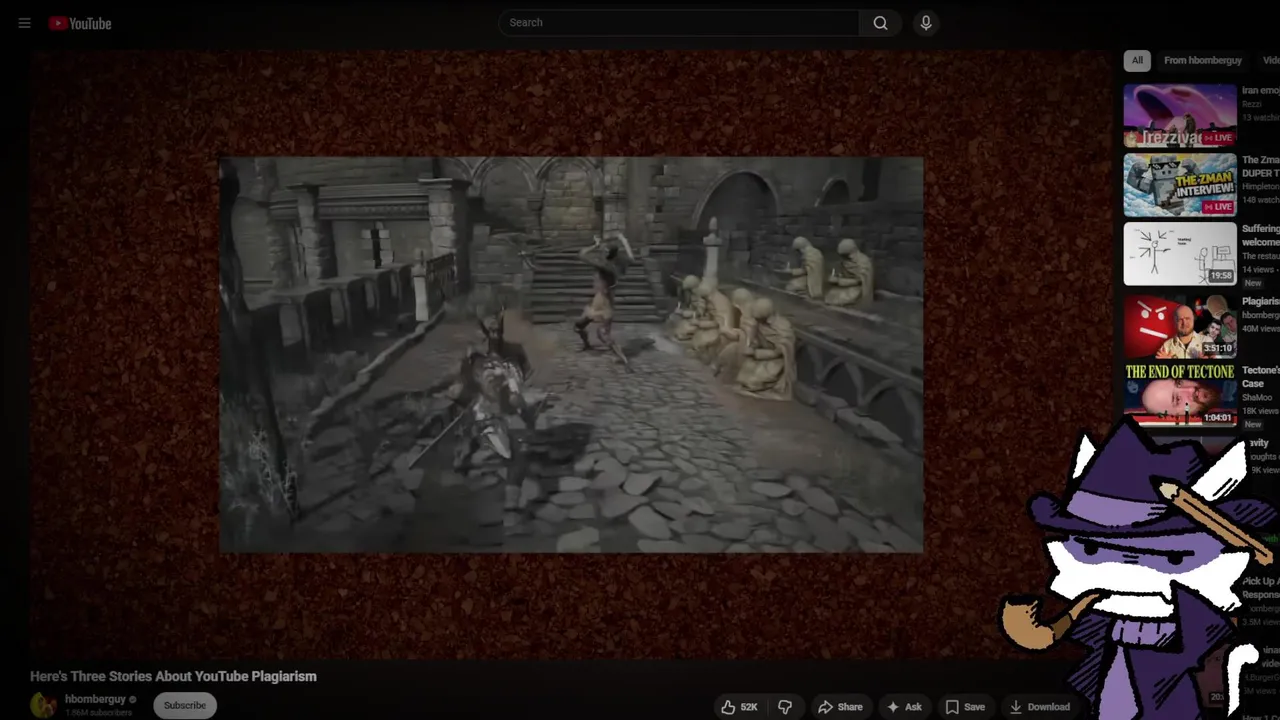
Task: Open the hamburger guide menu
Action: pos(24,23)
